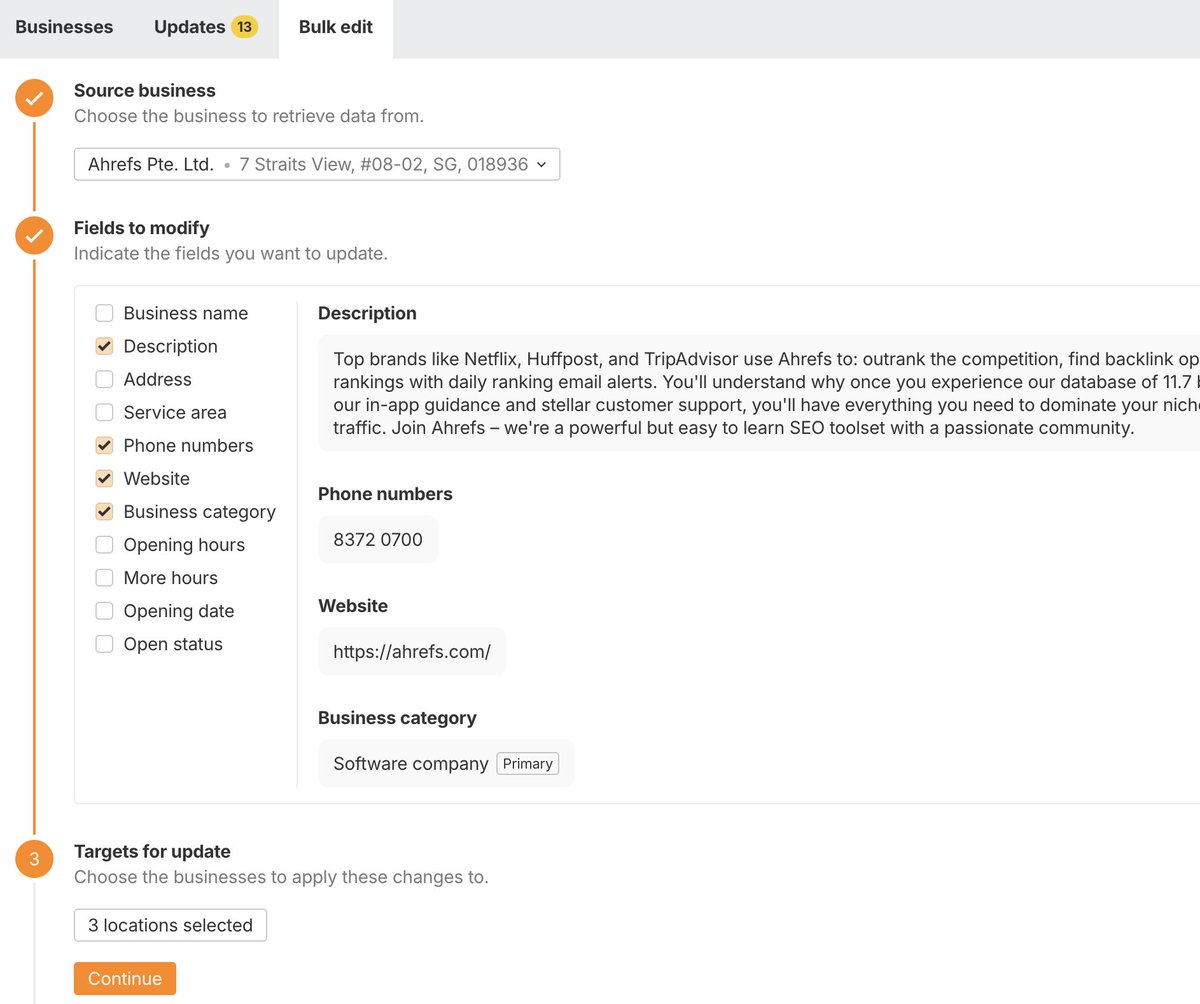
Task: Click the Business category preview heading
Action: click(397, 718)
